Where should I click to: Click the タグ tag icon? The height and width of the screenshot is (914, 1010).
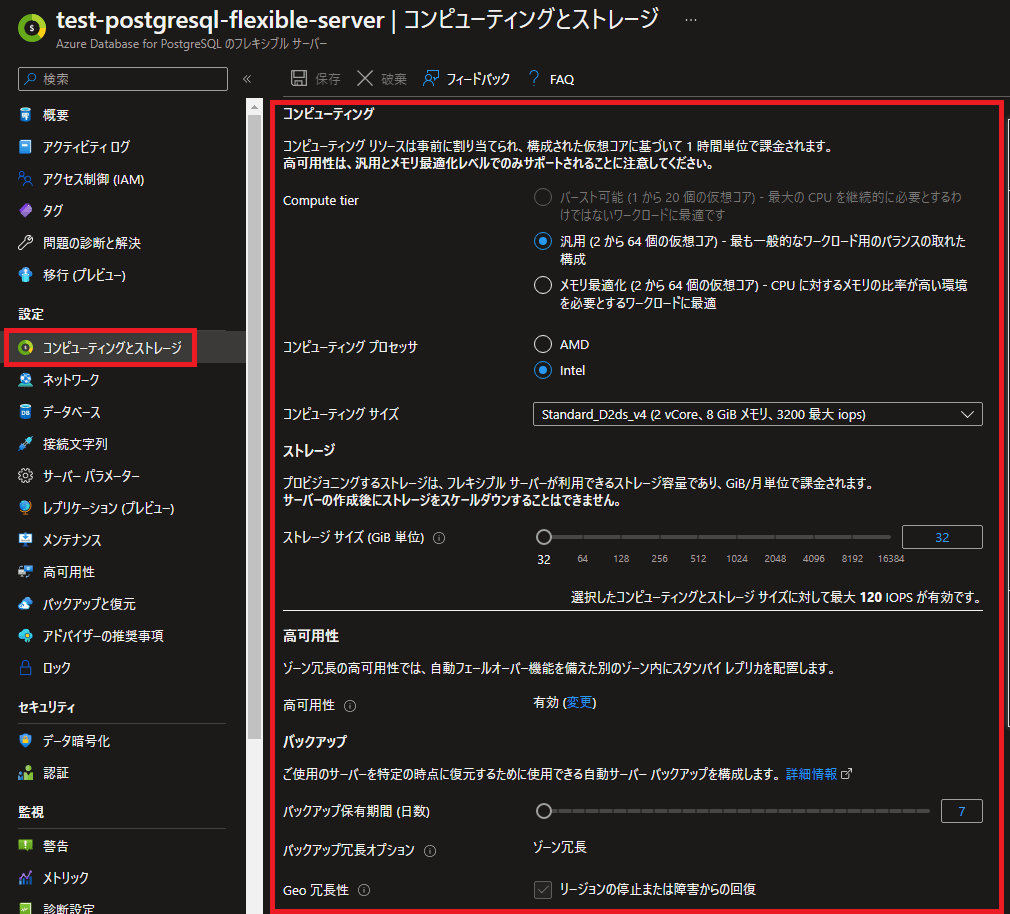click(25, 211)
